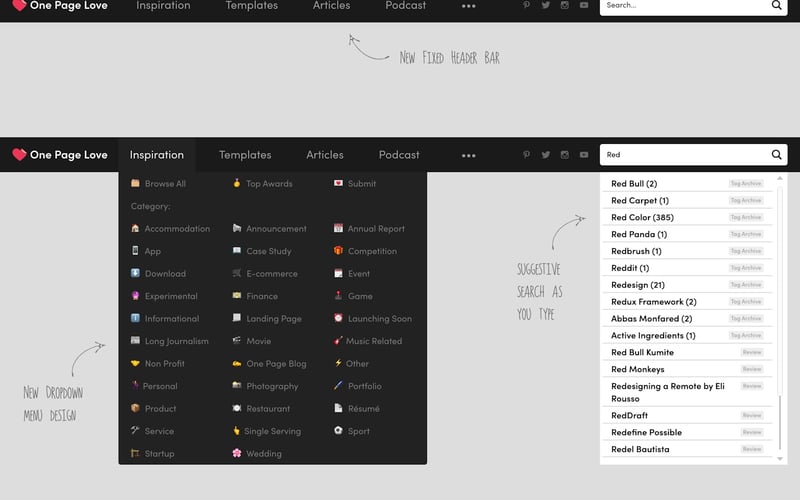Select the 'Reddit (1)' suggestion
The height and width of the screenshot is (500, 800).
click(687, 267)
